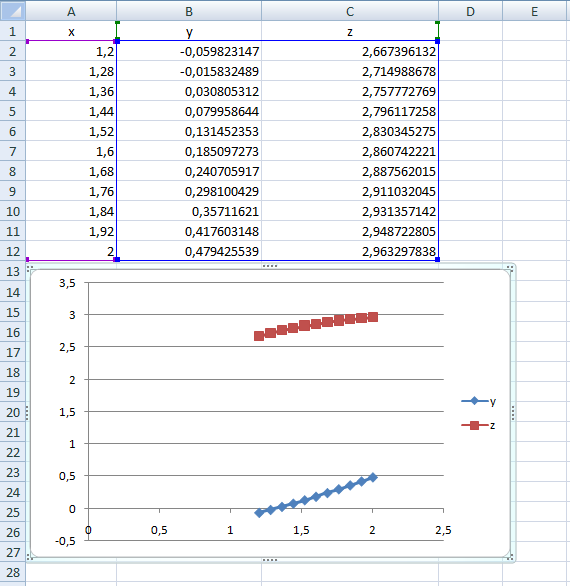
Task: Click cell B1 containing y
Action: point(189,31)
